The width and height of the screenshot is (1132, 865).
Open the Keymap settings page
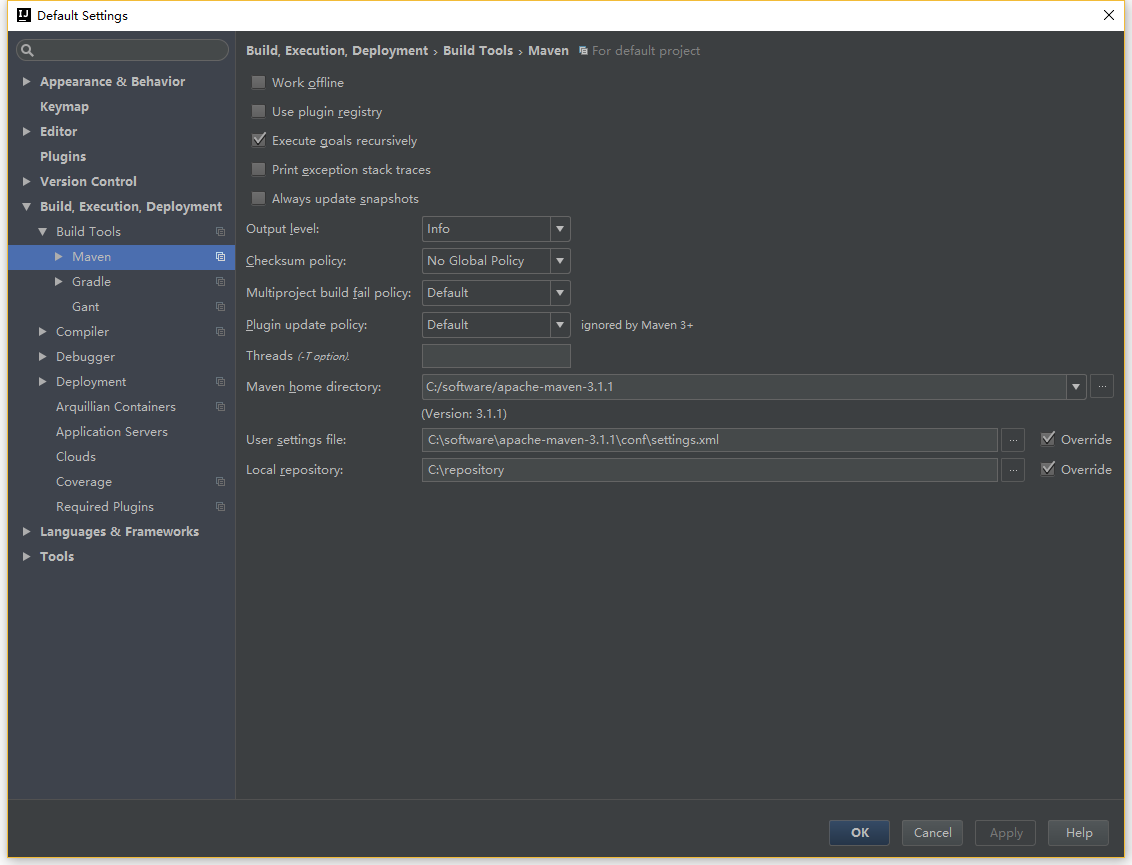pyautogui.click(x=64, y=107)
